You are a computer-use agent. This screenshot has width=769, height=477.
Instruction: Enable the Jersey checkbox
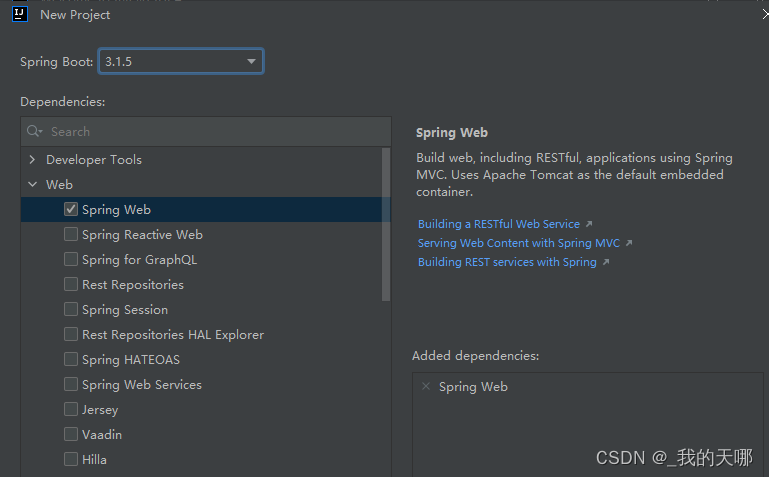pyautogui.click(x=71, y=409)
